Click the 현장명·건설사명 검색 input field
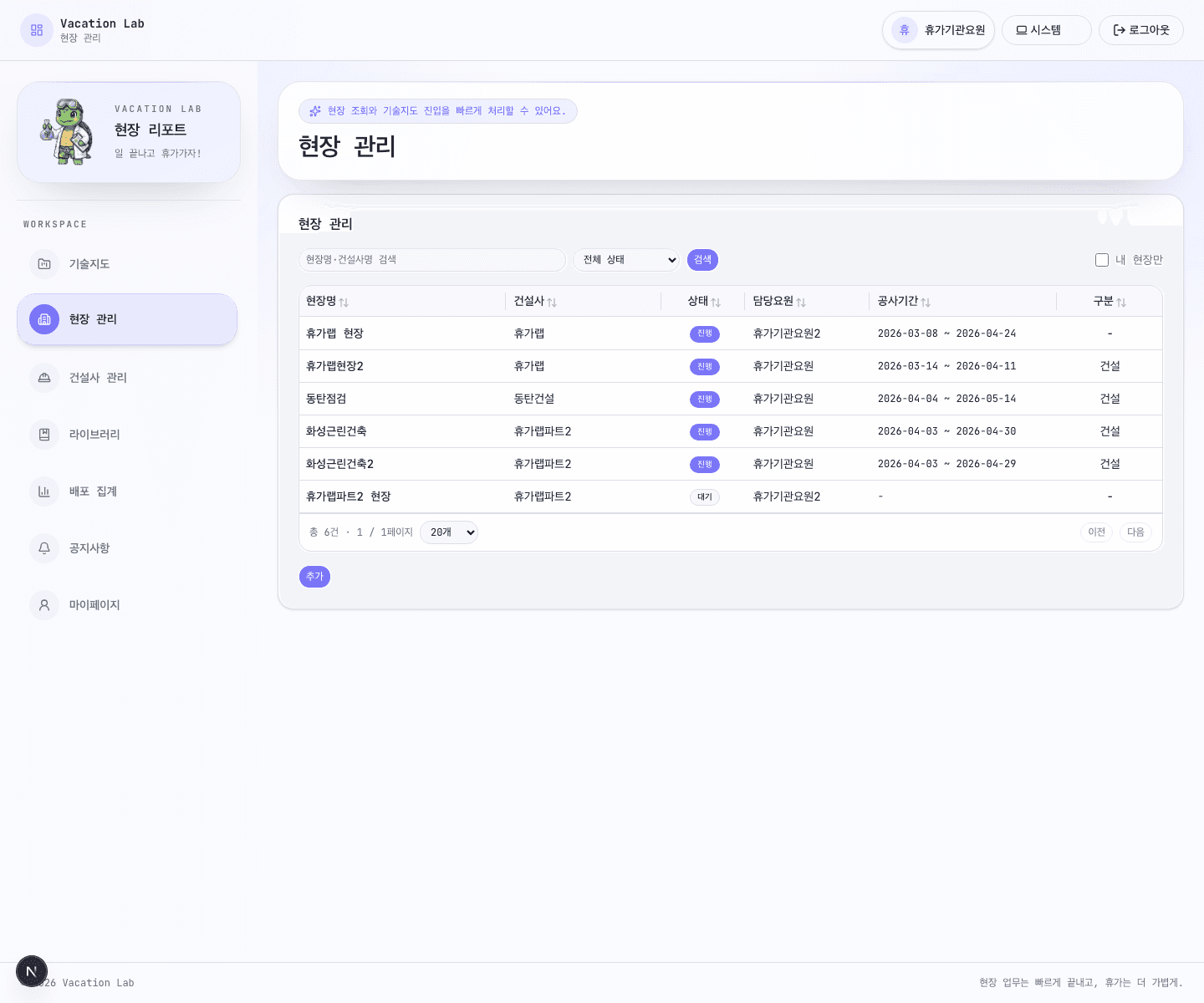The height and width of the screenshot is (1003, 1204). 431,260
